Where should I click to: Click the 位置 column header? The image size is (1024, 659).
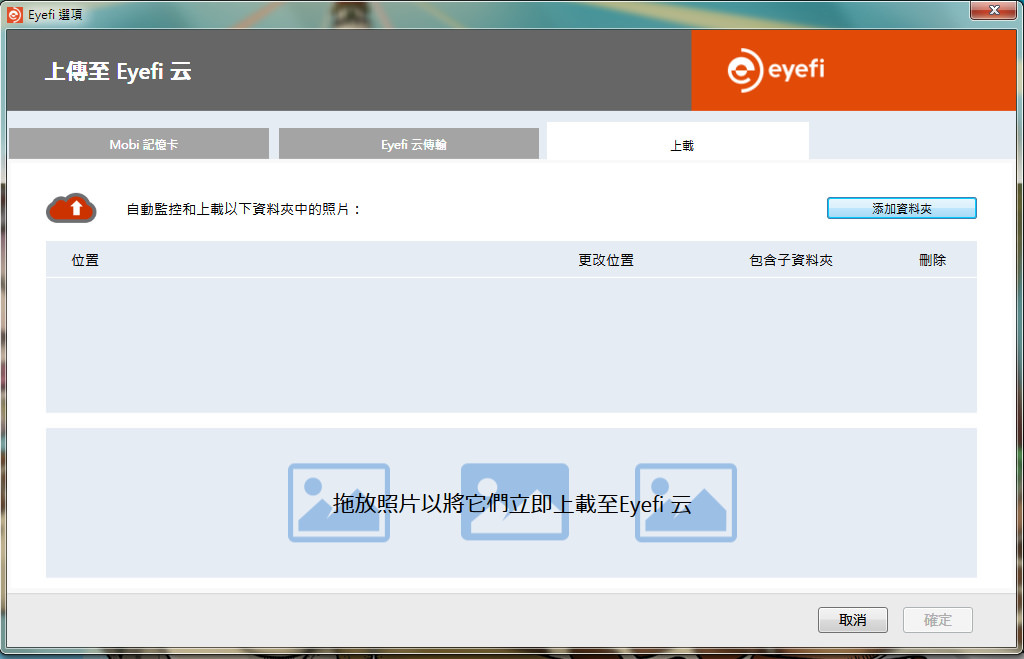(85, 260)
